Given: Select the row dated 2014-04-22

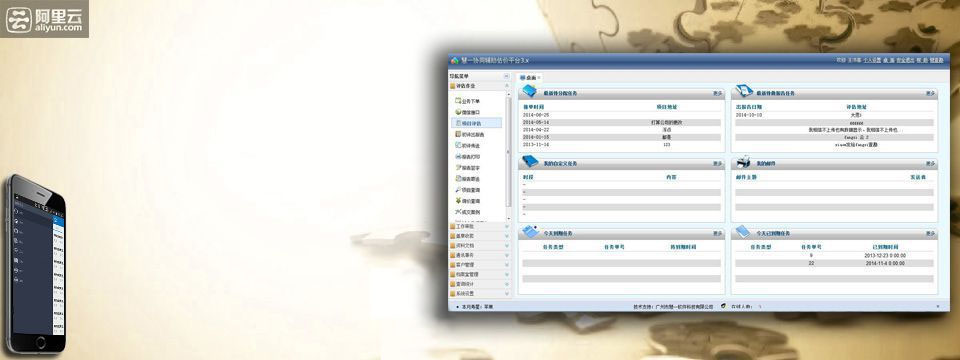Looking at the screenshot, I should click(x=621, y=130).
